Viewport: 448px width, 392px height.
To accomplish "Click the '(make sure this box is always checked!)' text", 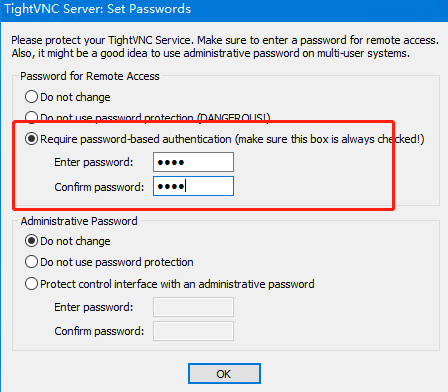I will tap(330, 139).
